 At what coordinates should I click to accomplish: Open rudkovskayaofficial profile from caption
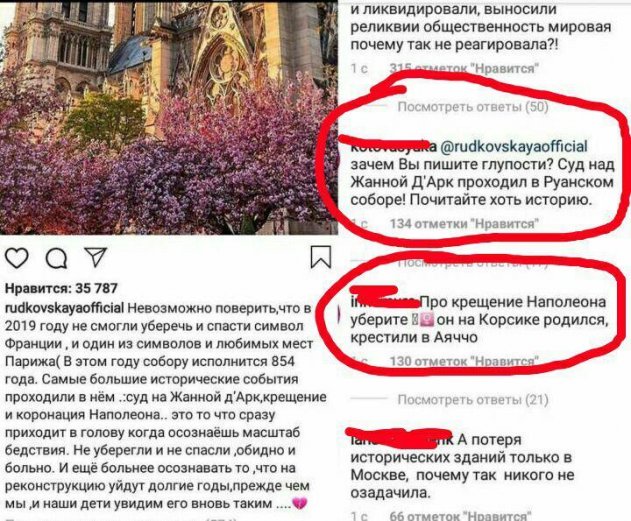pos(64,308)
